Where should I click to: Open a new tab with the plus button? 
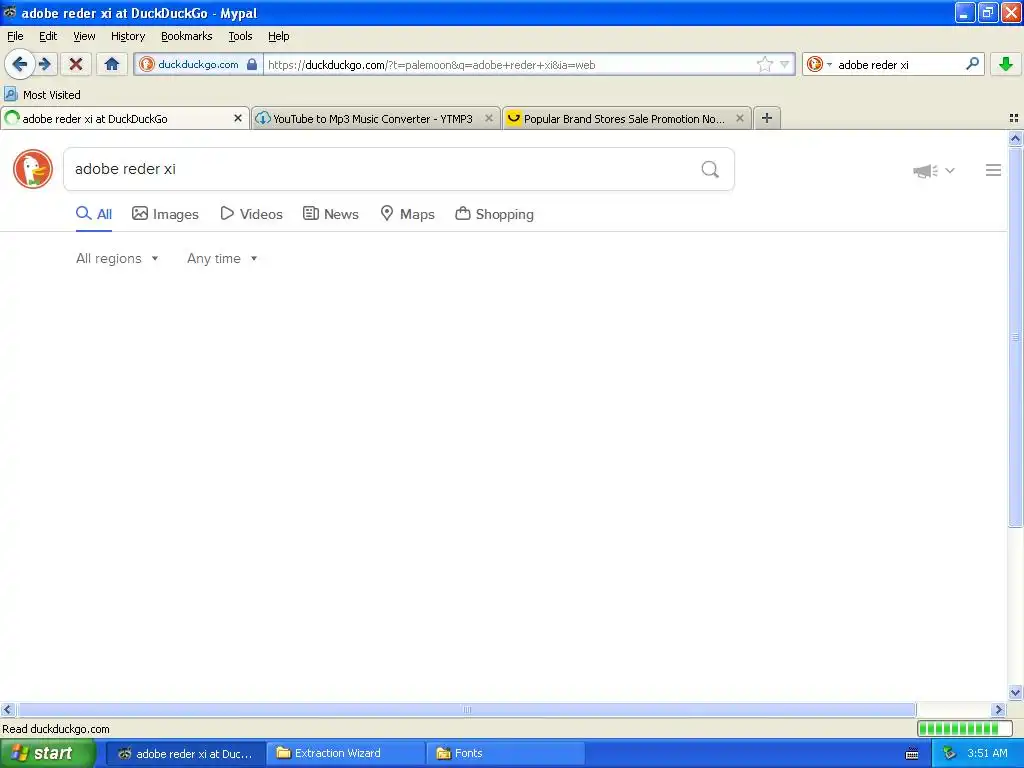pos(767,118)
